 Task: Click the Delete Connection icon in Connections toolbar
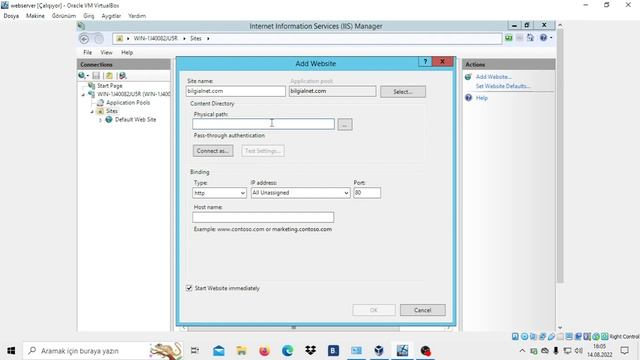(122, 76)
